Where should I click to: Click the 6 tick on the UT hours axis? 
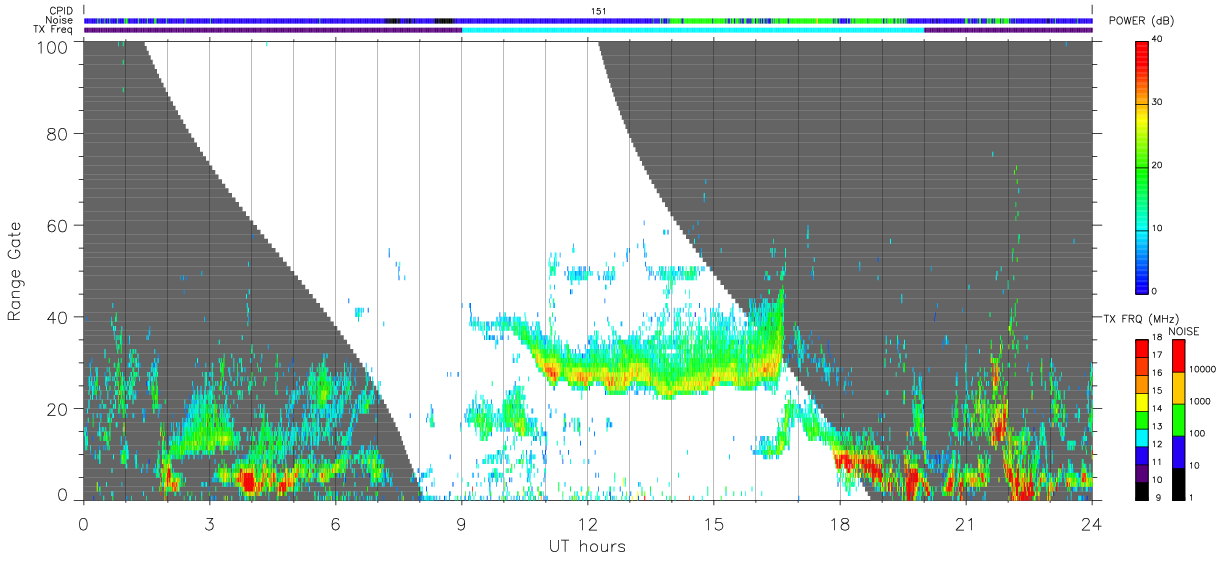[335, 523]
